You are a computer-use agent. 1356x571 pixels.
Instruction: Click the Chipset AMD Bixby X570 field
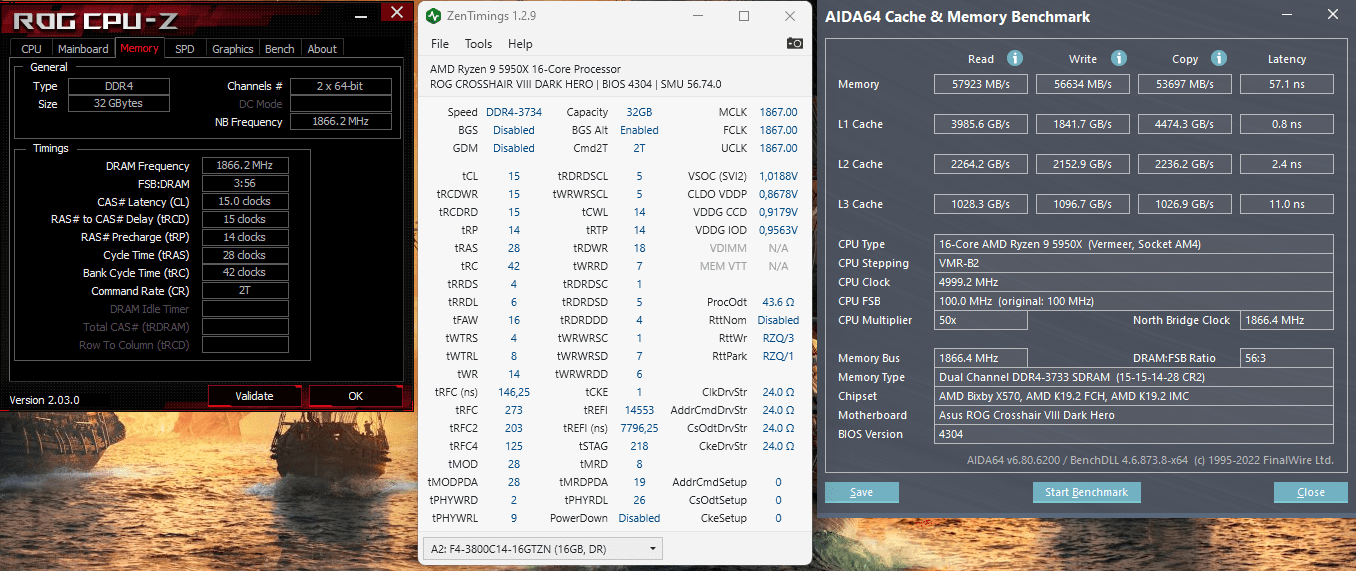(x=1134, y=396)
